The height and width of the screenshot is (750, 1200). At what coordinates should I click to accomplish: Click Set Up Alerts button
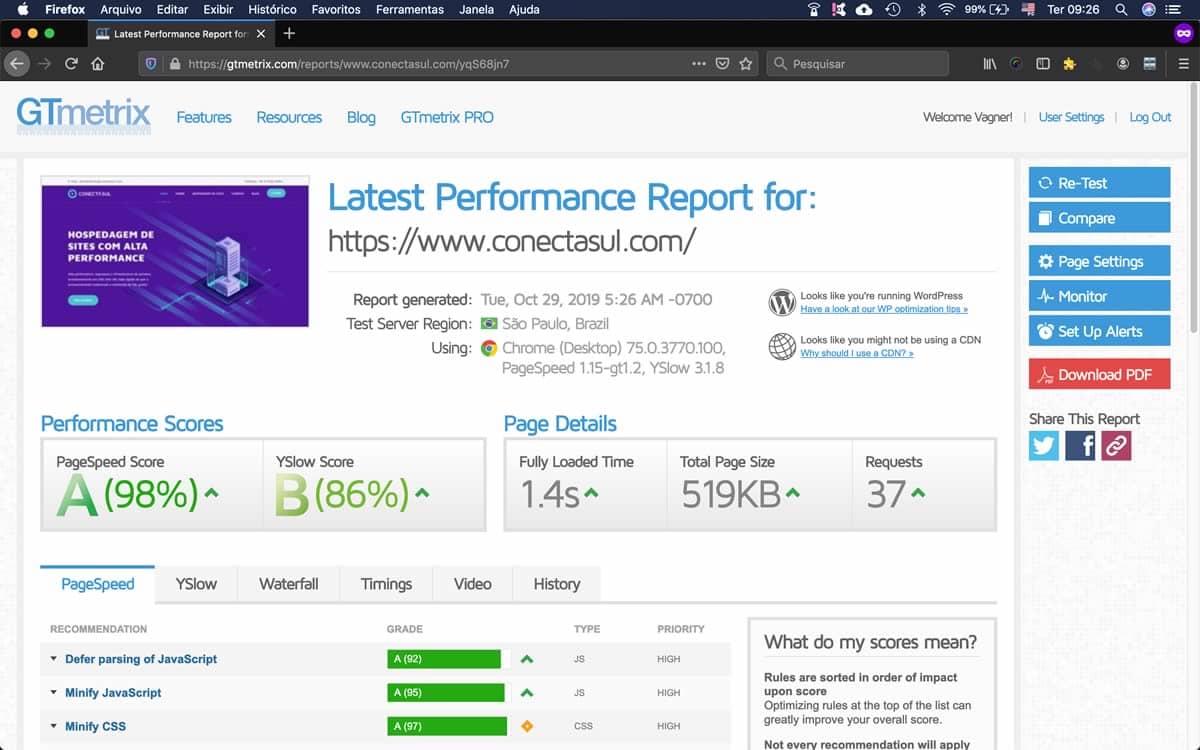point(1099,331)
